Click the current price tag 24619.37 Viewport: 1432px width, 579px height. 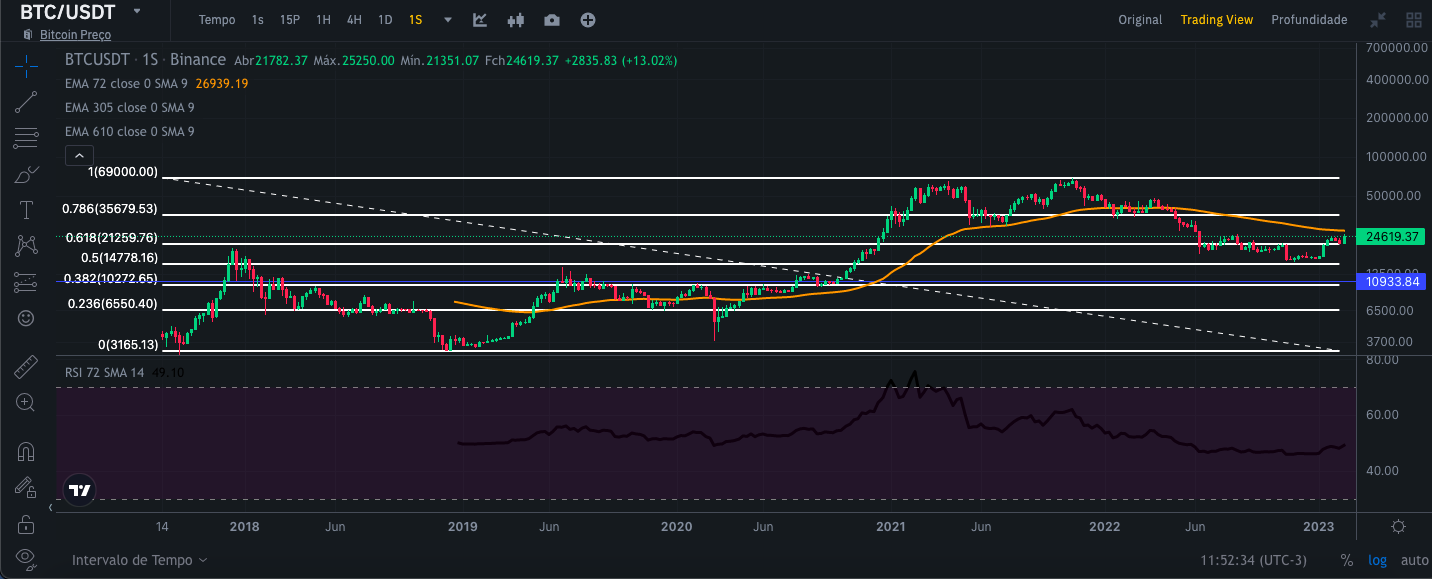point(1392,237)
